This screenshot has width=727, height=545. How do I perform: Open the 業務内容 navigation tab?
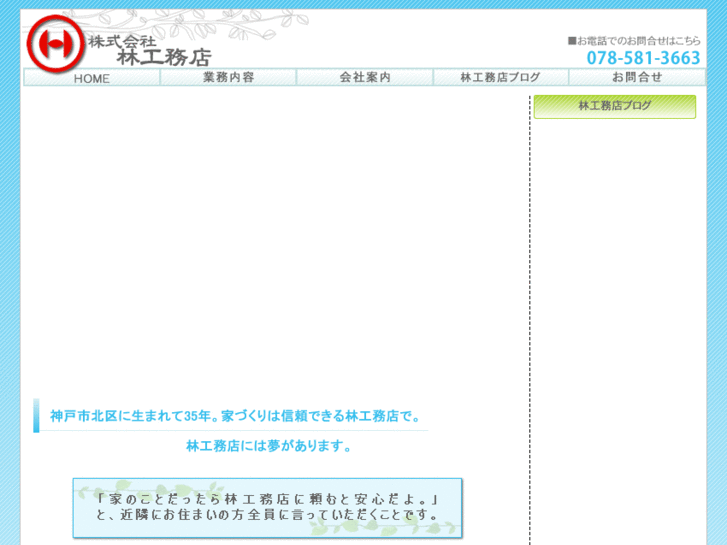(x=228, y=77)
